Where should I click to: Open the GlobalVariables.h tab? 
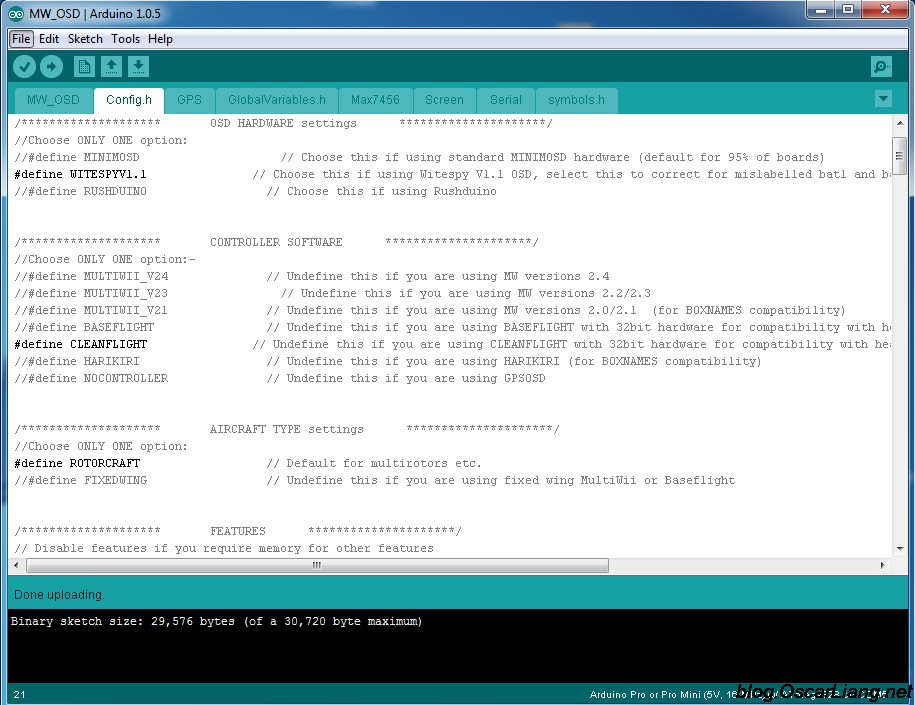277,100
